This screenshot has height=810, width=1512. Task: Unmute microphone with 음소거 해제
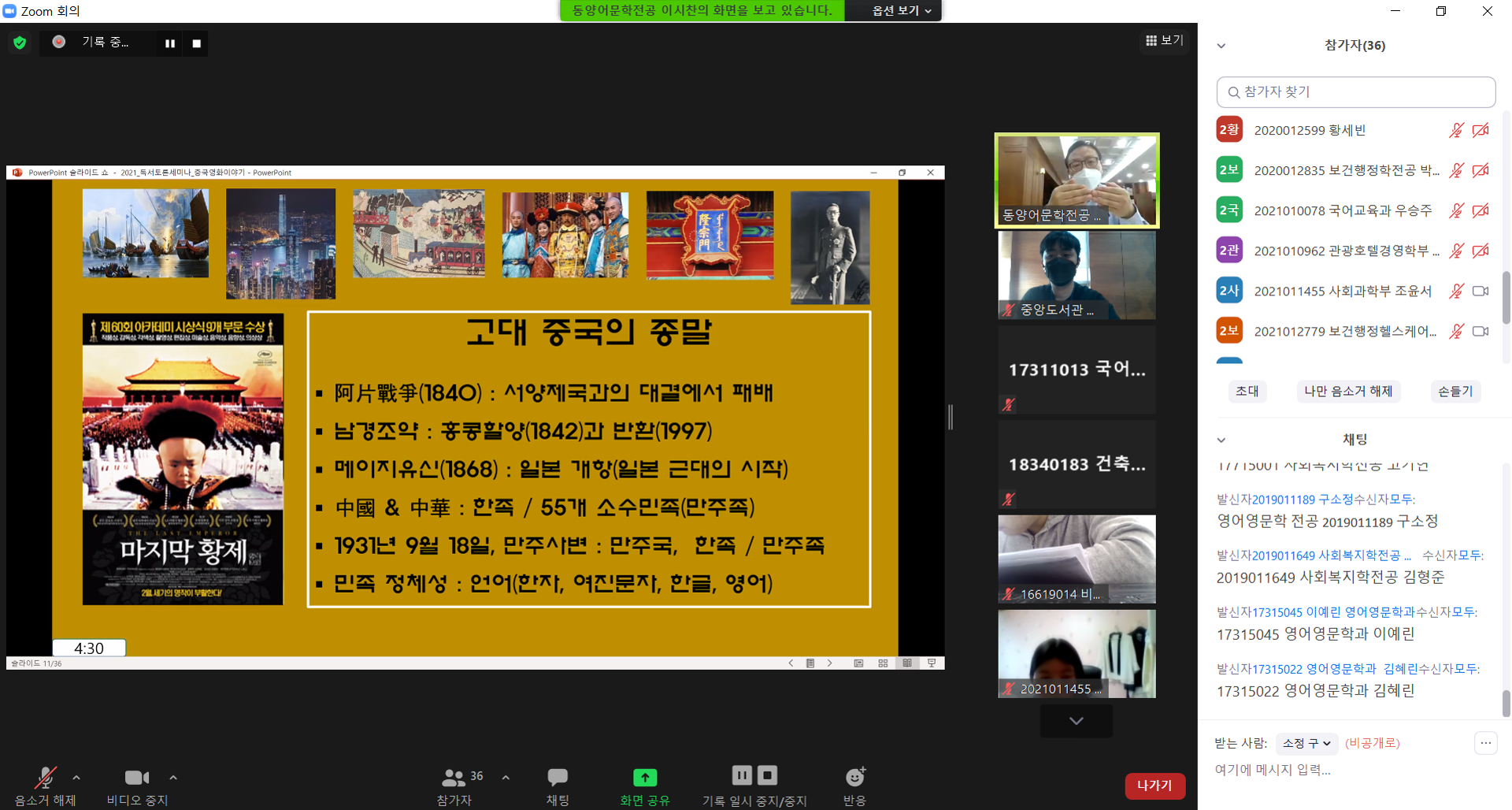click(x=46, y=786)
